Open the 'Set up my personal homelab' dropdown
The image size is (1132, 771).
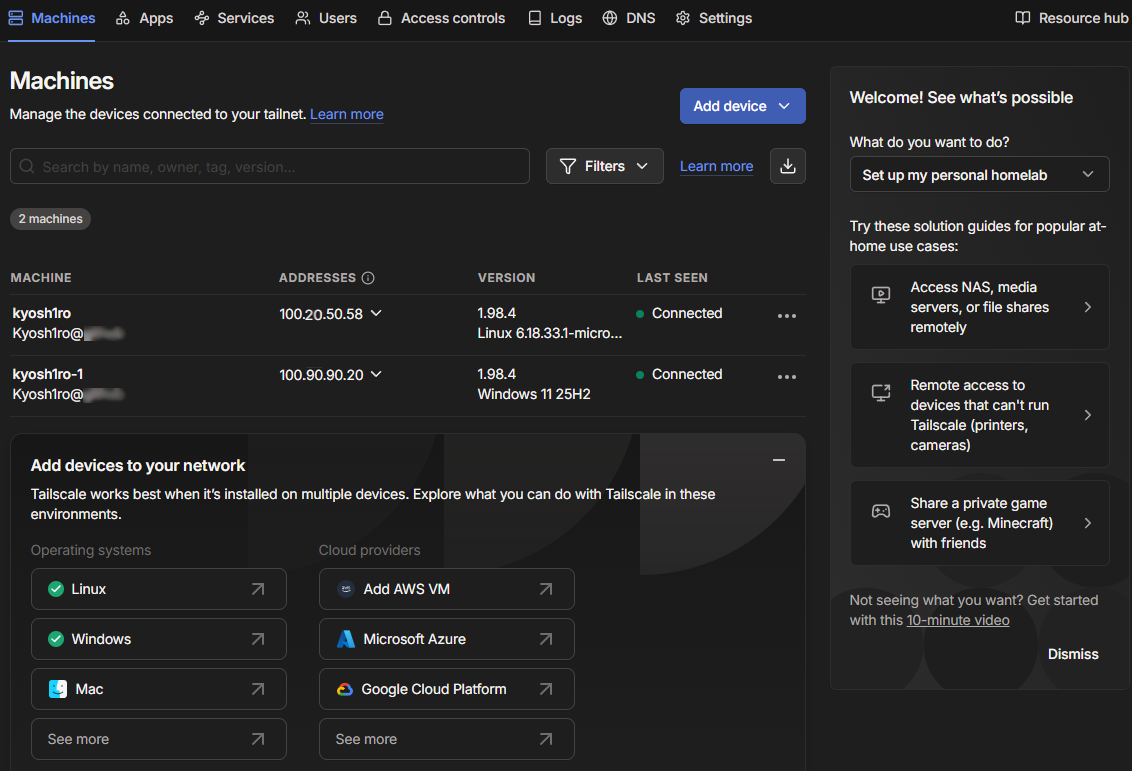pos(979,175)
